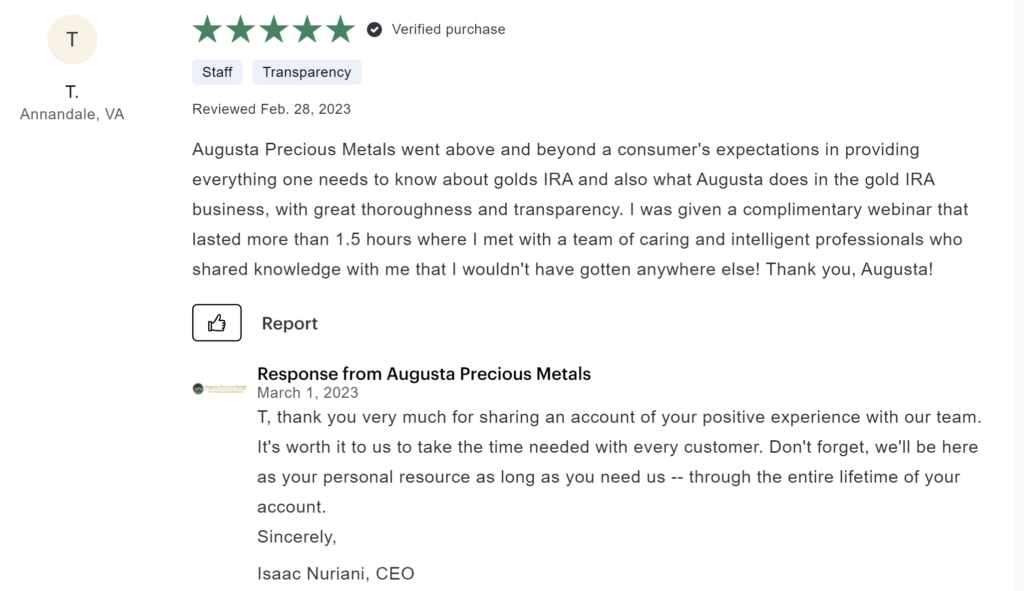The width and height of the screenshot is (1024, 591).
Task: Click the Report link
Action: tap(289, 323)
